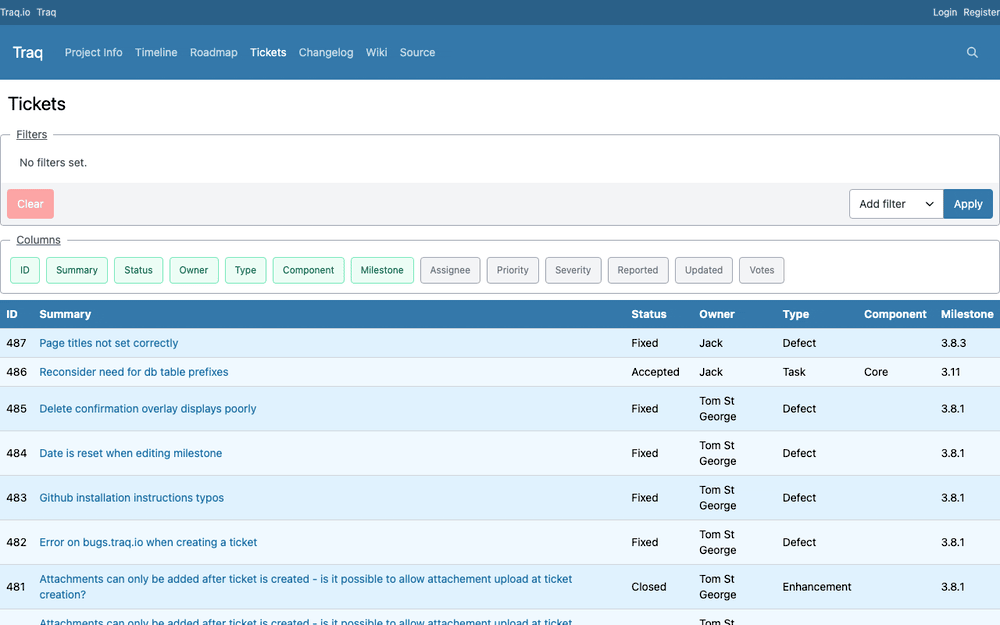Turn on the Votes column
Viewport: 1000px width, 625px height.
(761, 270)
